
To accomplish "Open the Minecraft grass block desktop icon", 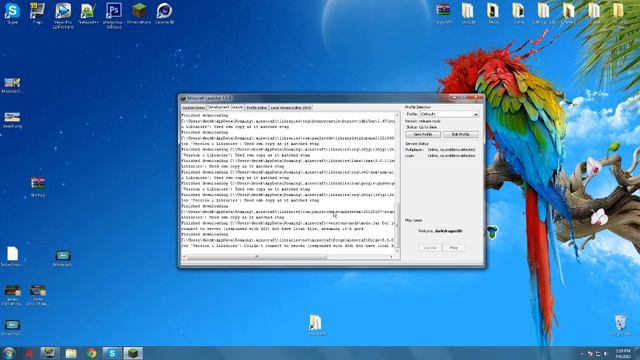I will tap(139, 12).
